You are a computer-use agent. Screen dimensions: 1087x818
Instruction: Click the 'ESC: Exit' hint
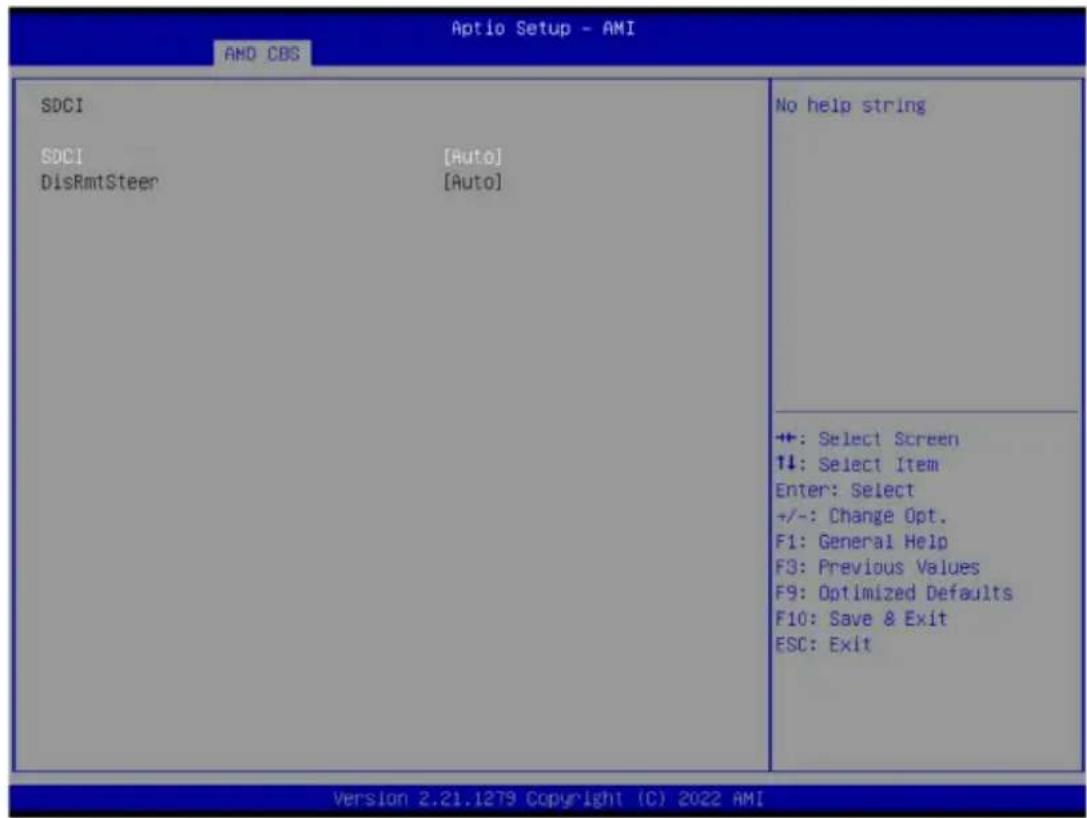click(823, 644)
